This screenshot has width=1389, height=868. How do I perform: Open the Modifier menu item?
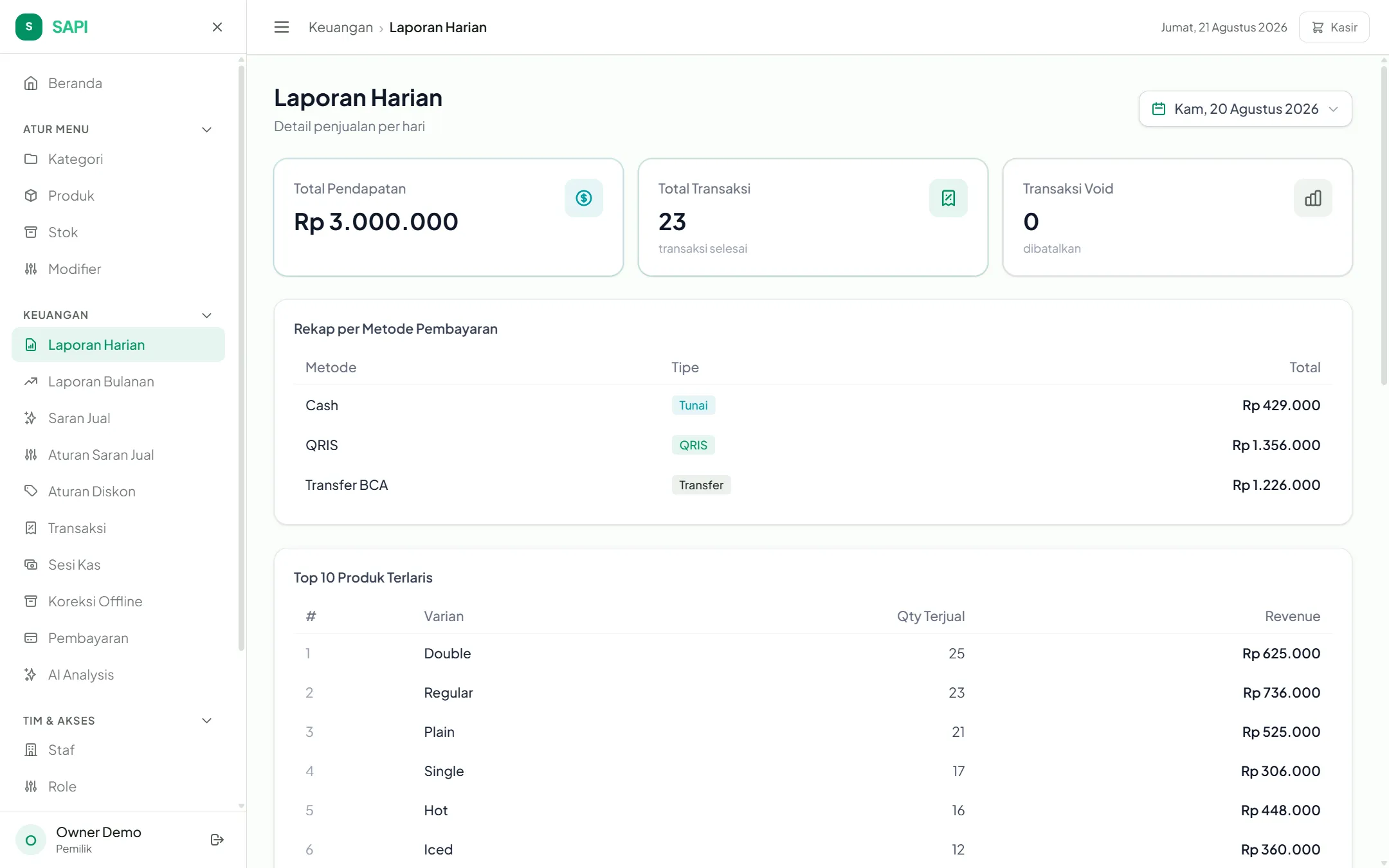(x=118, y=269)
